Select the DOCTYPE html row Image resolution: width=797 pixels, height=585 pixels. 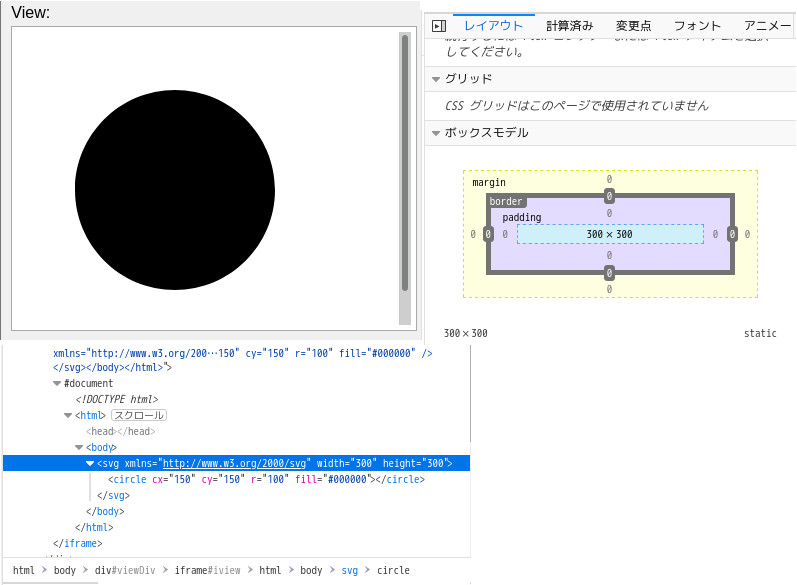(x=117, y=399)
